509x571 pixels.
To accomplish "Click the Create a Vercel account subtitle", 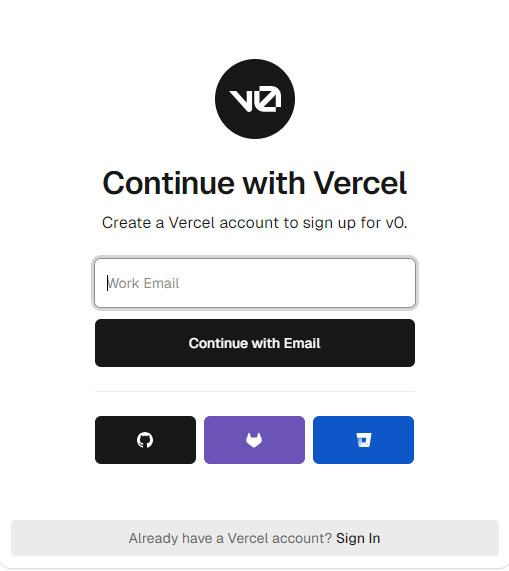I will point(254,223).
